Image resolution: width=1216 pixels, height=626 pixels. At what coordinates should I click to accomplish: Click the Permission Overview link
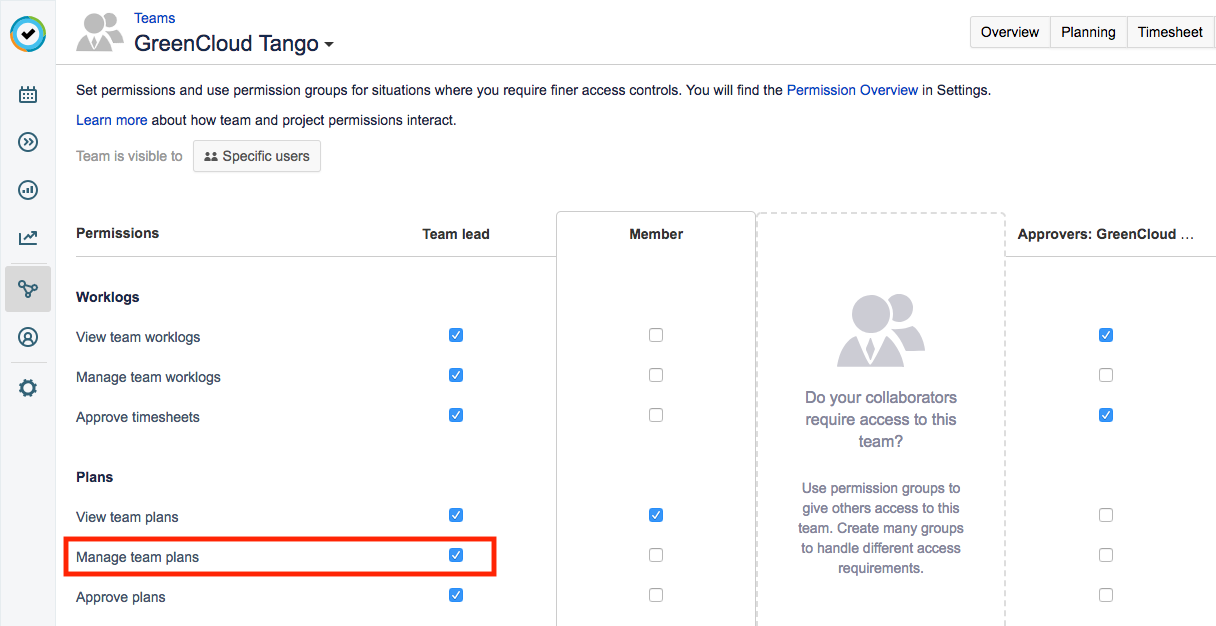pos(852,90)
